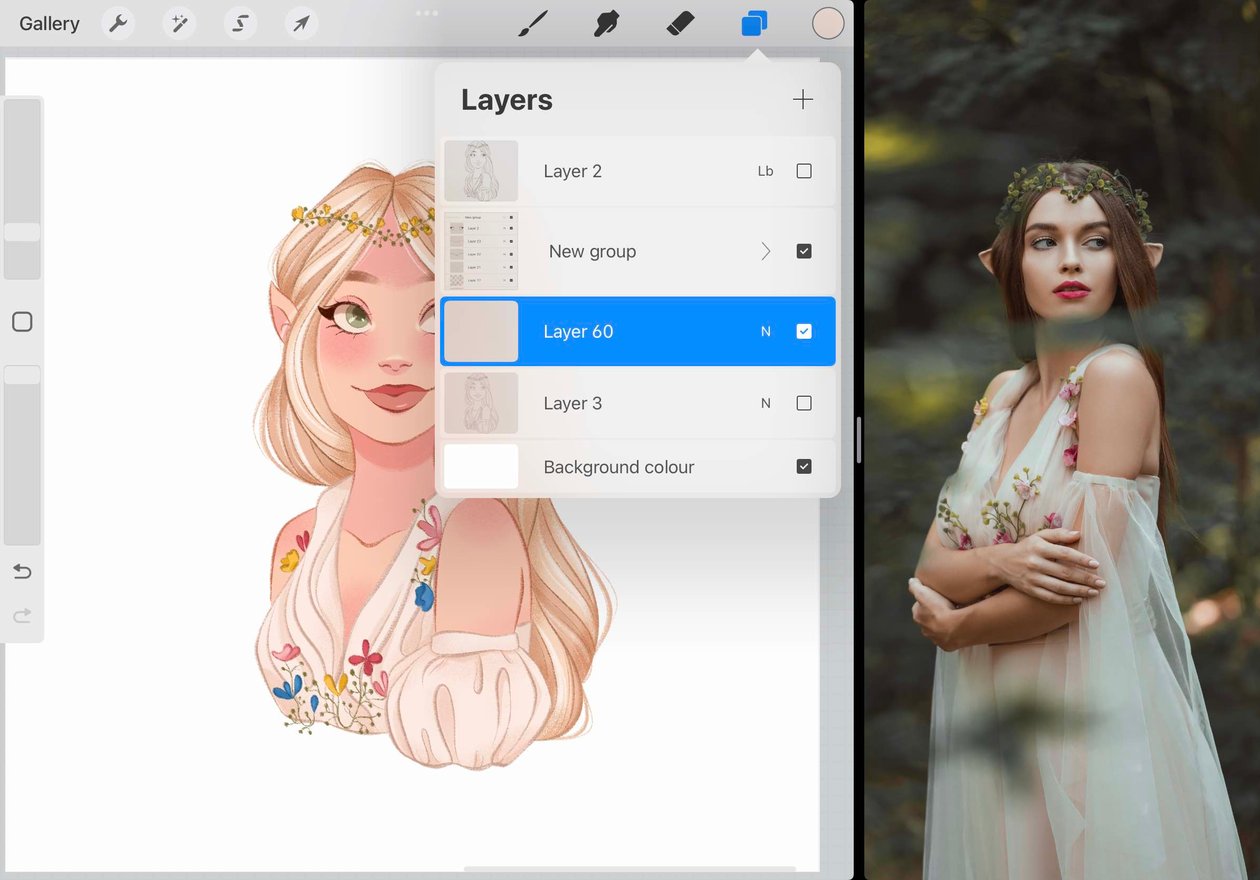Tap the Background colour label
This screenshot has height=880, width=1260.
point(619,467)
